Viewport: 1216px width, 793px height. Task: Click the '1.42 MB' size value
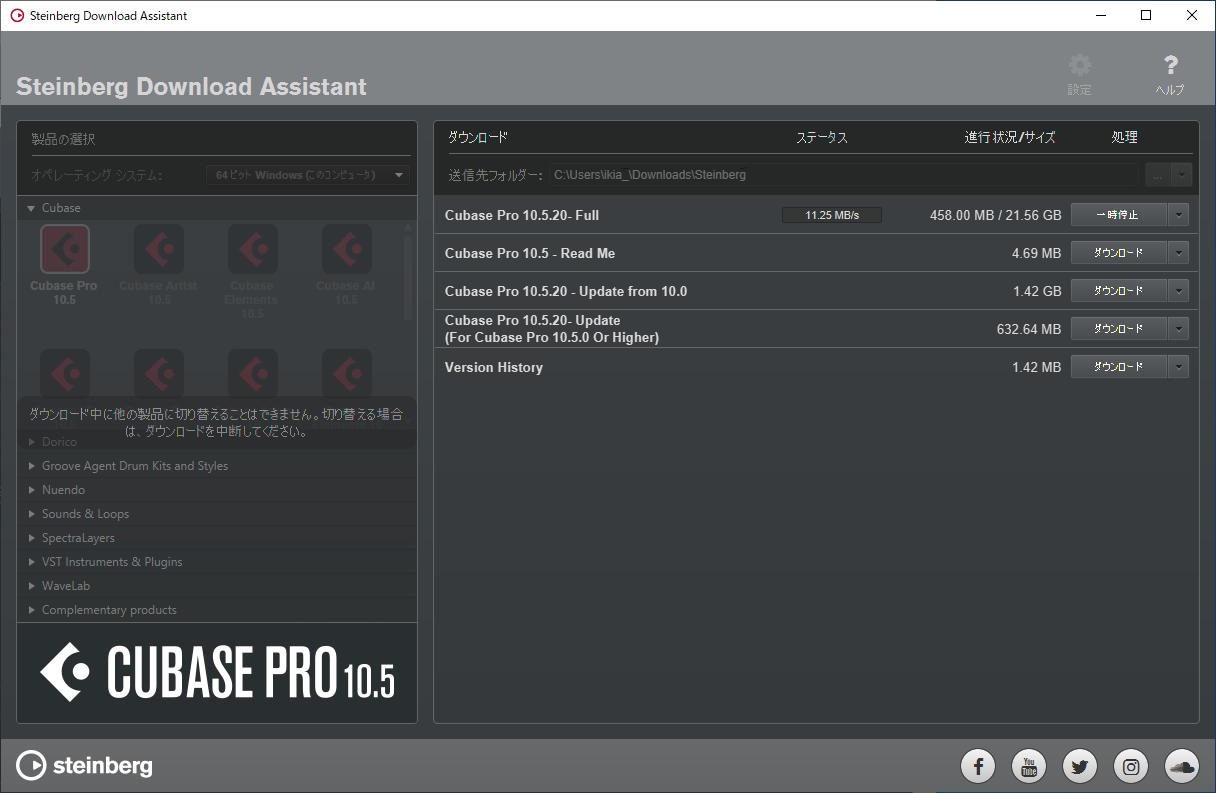1036,367
